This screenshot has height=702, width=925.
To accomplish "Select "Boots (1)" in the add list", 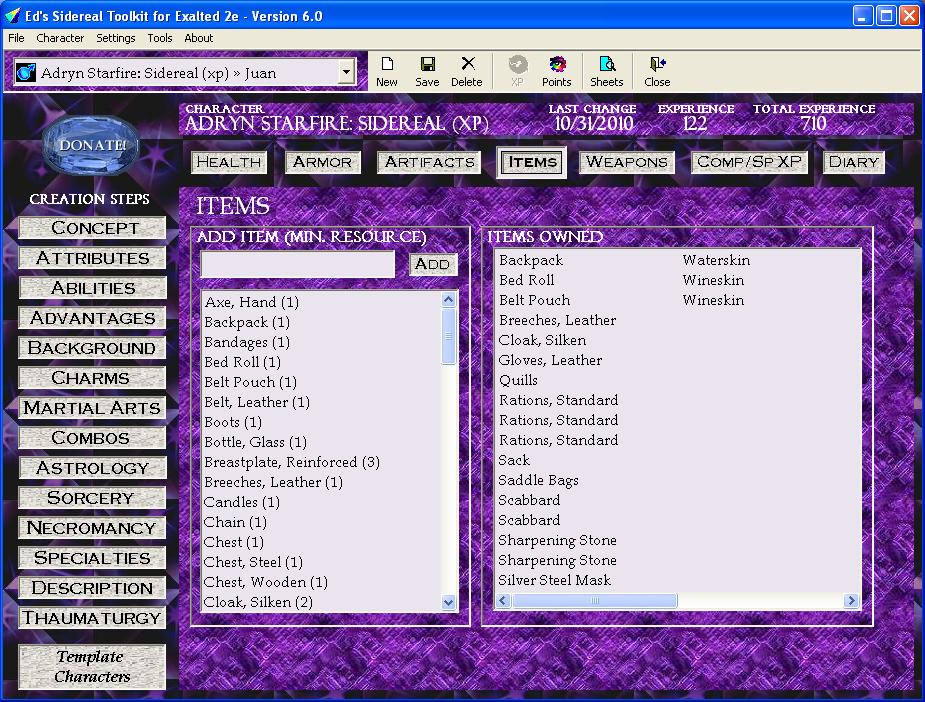I will pos(233,422).
